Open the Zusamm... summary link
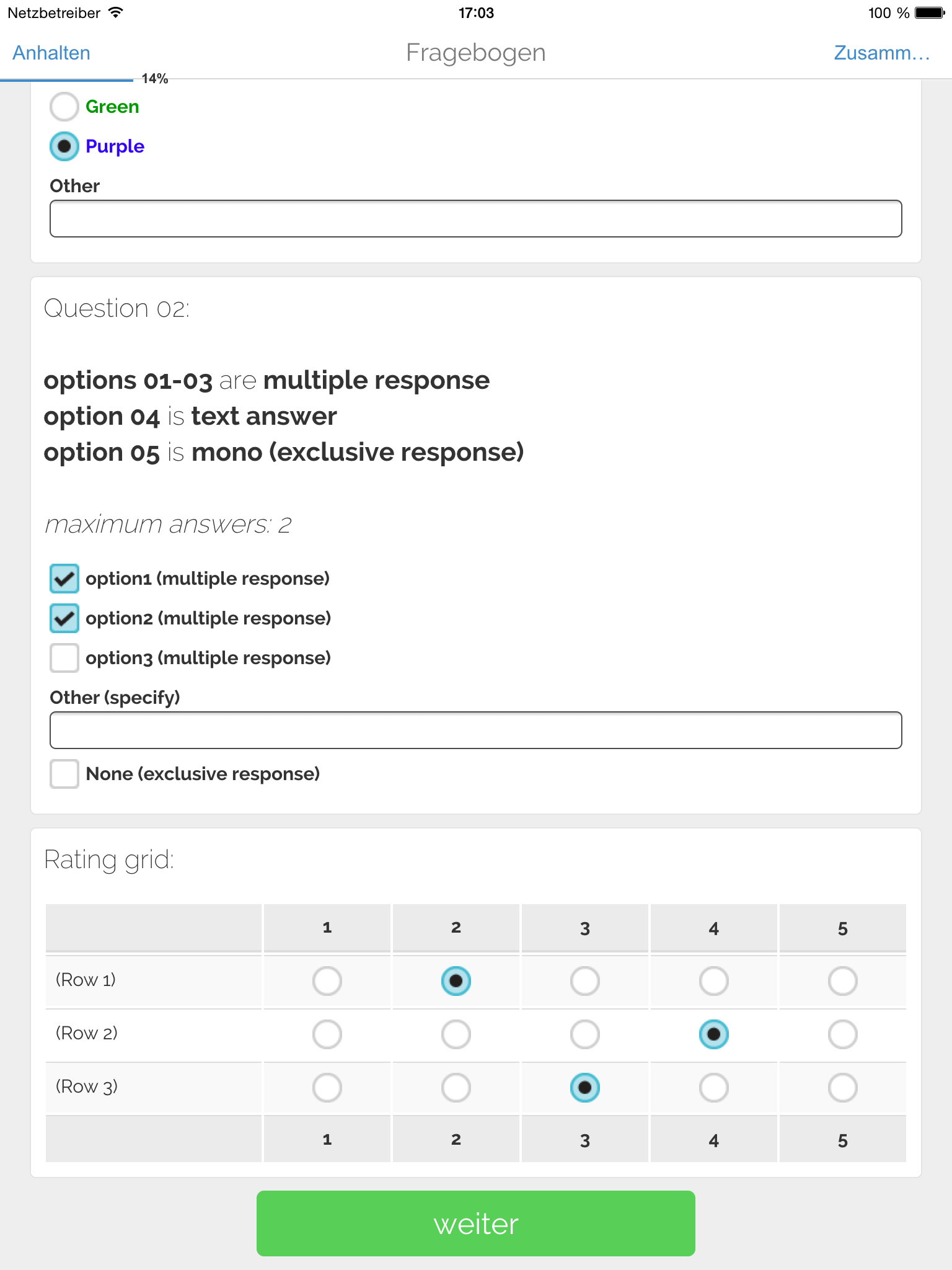The width and height of the screenshot is (952, 1270). coord(881,53)
